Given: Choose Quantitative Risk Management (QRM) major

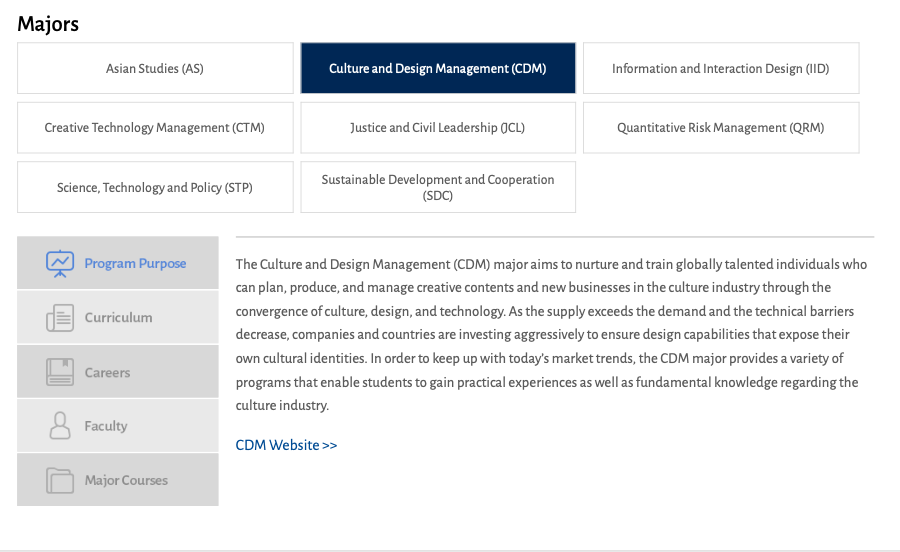Looking at the screenshot, I should coord(720,128).
